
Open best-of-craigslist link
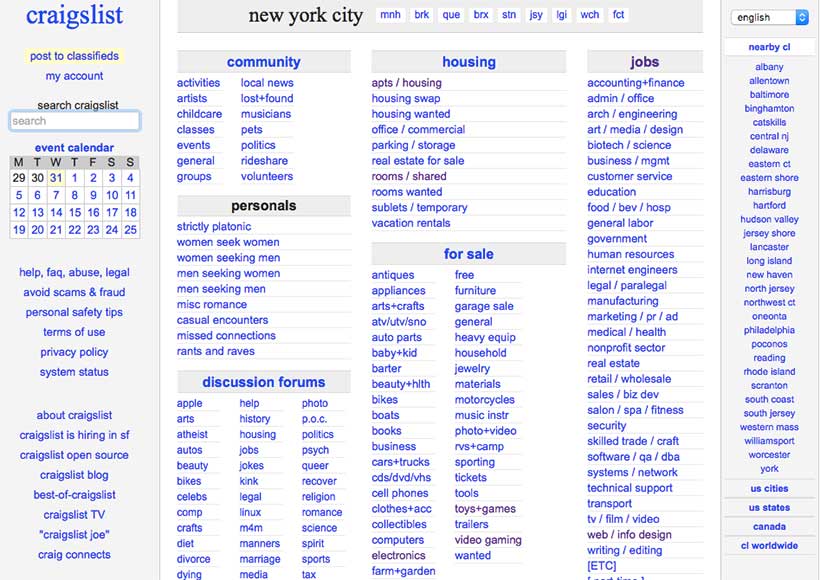point(74,495)
